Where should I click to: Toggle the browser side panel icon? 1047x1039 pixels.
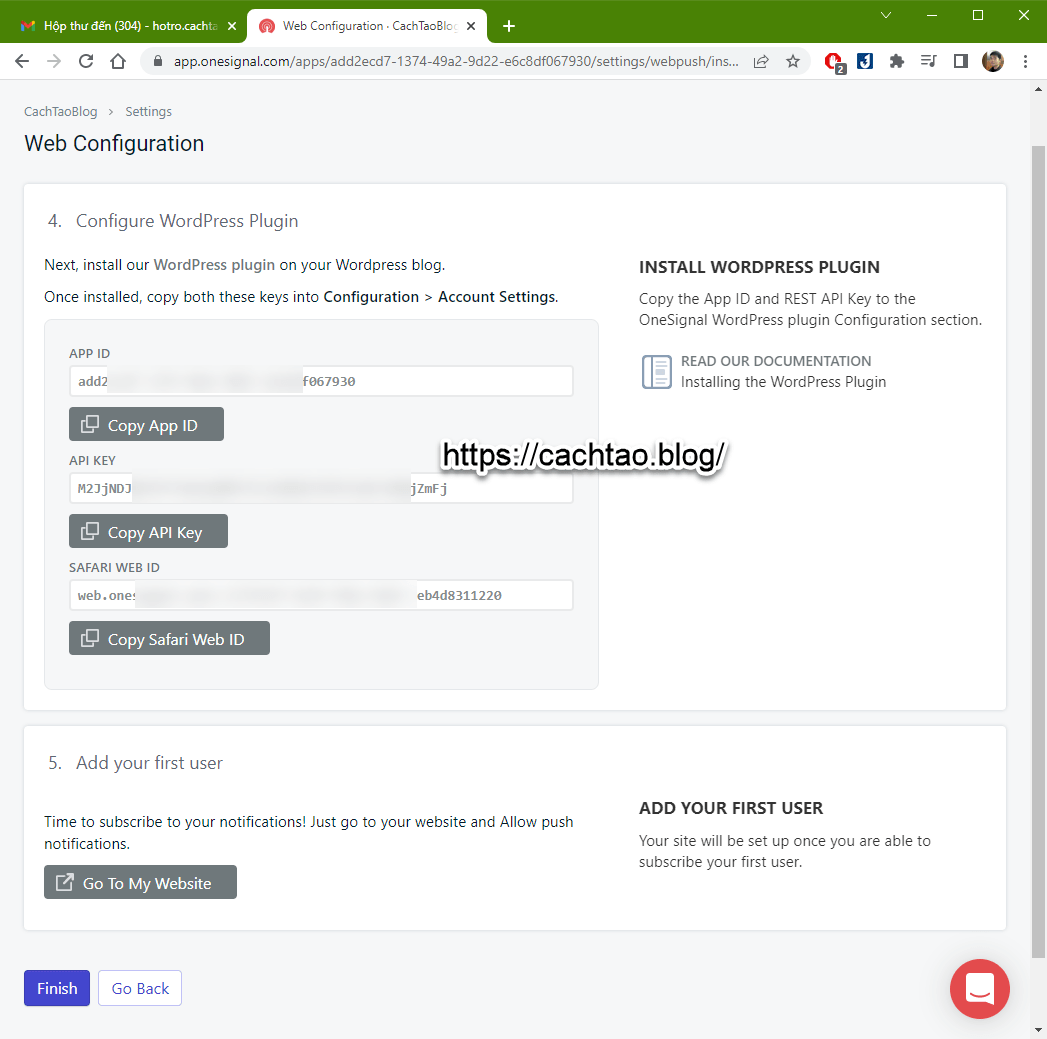[961, 61]
